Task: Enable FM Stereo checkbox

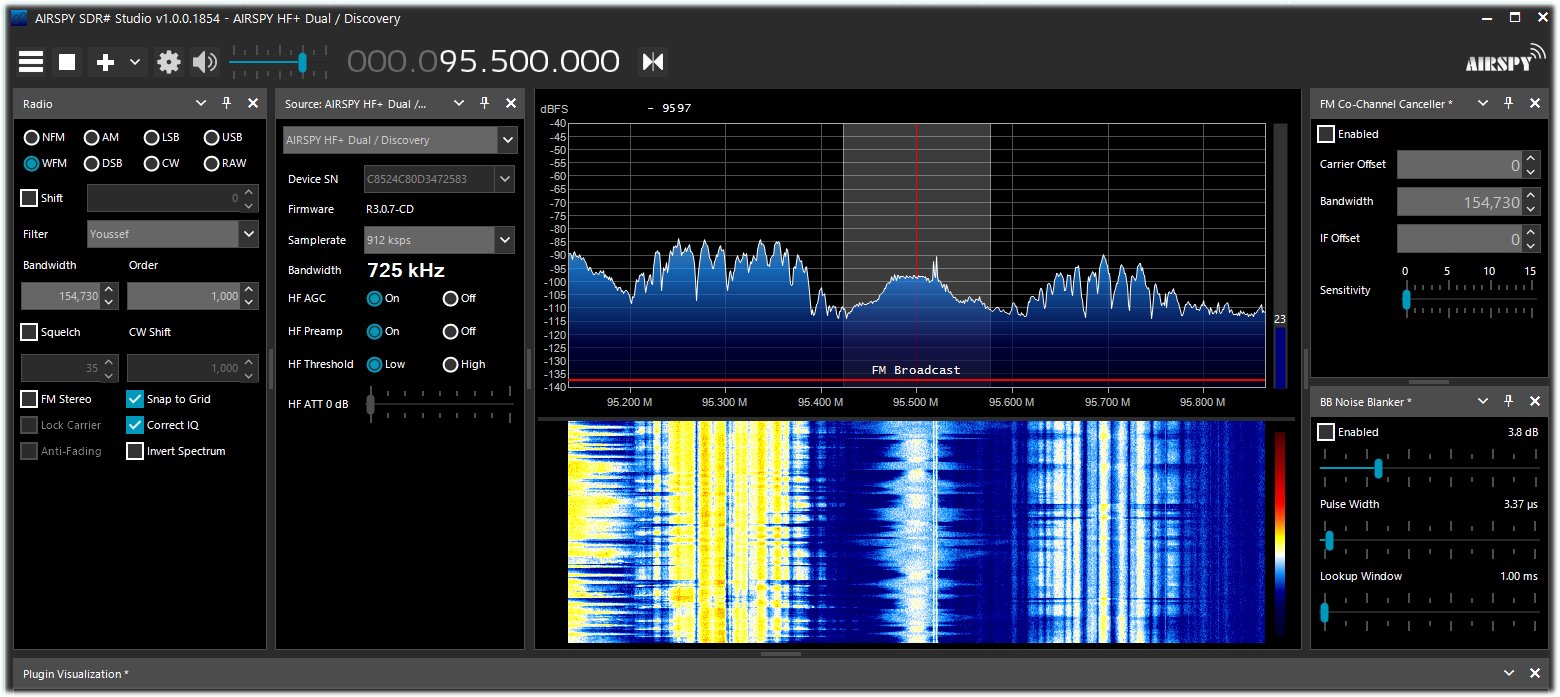Action: click(29, 399)
